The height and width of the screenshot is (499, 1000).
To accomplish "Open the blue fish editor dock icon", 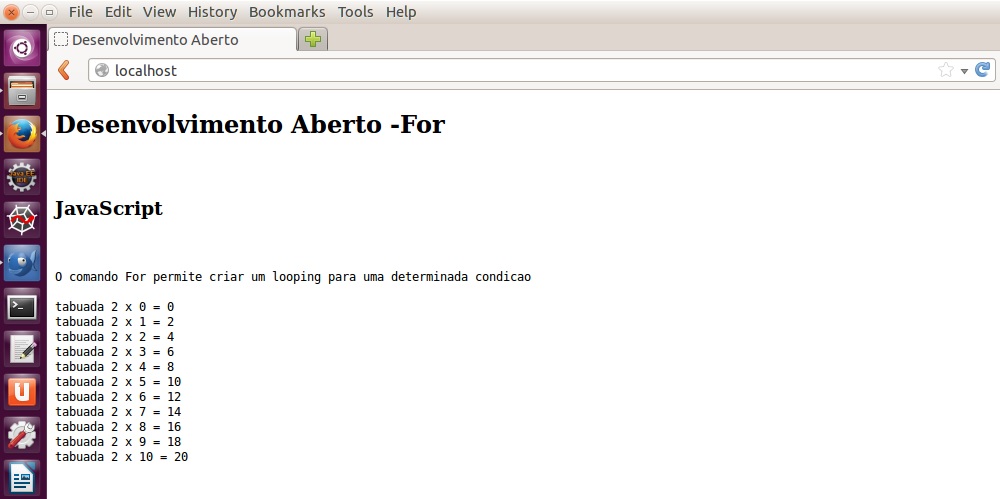I will pyautogui.click(x=22, y=263).
